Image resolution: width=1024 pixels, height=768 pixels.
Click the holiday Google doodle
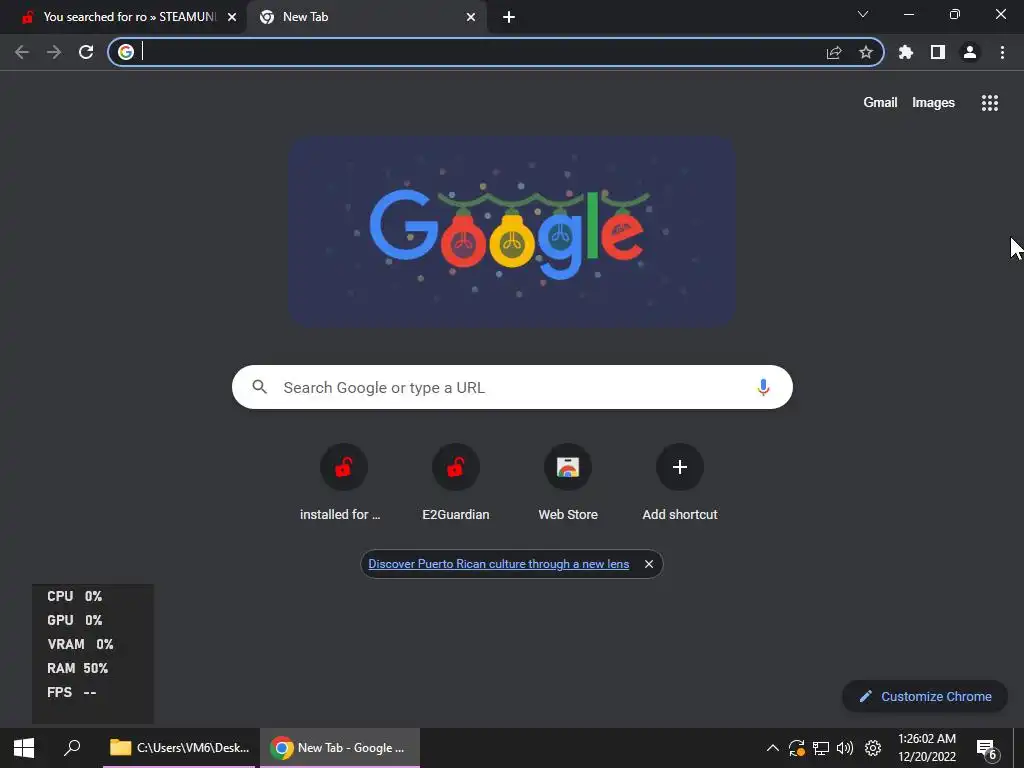[x=513, y=231]
